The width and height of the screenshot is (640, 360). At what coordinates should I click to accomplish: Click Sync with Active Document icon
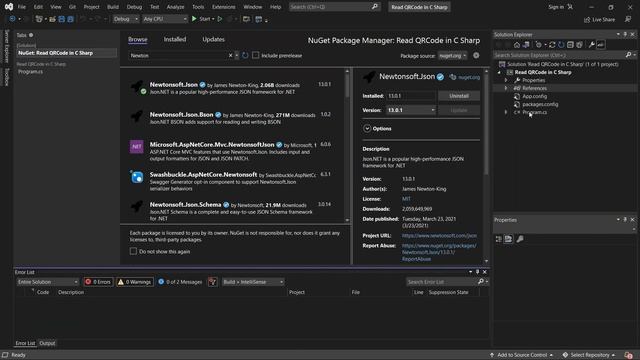(x=552, y=44)
